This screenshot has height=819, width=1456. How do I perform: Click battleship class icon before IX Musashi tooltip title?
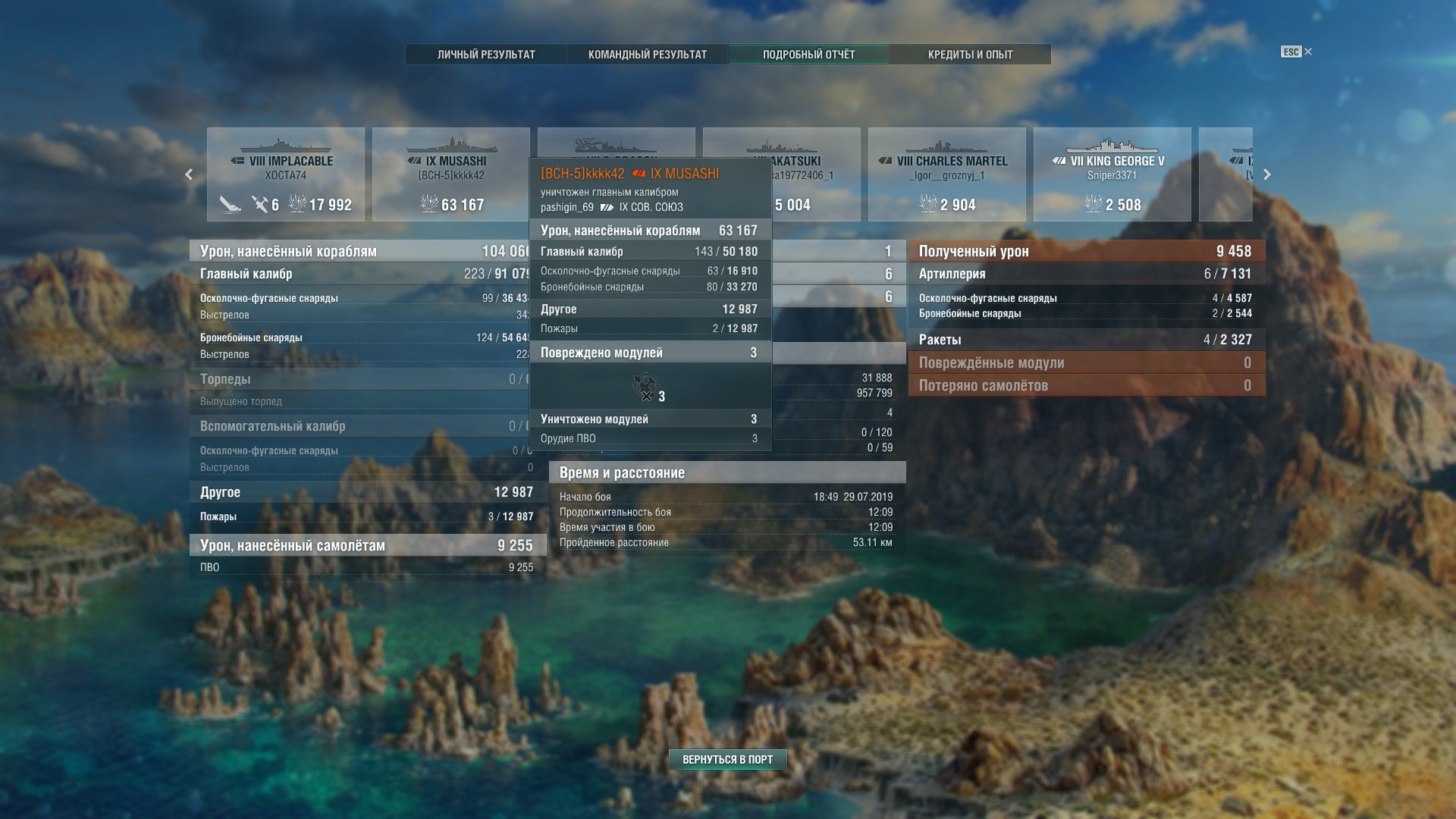pyautogui.click(x=639, y=174)
